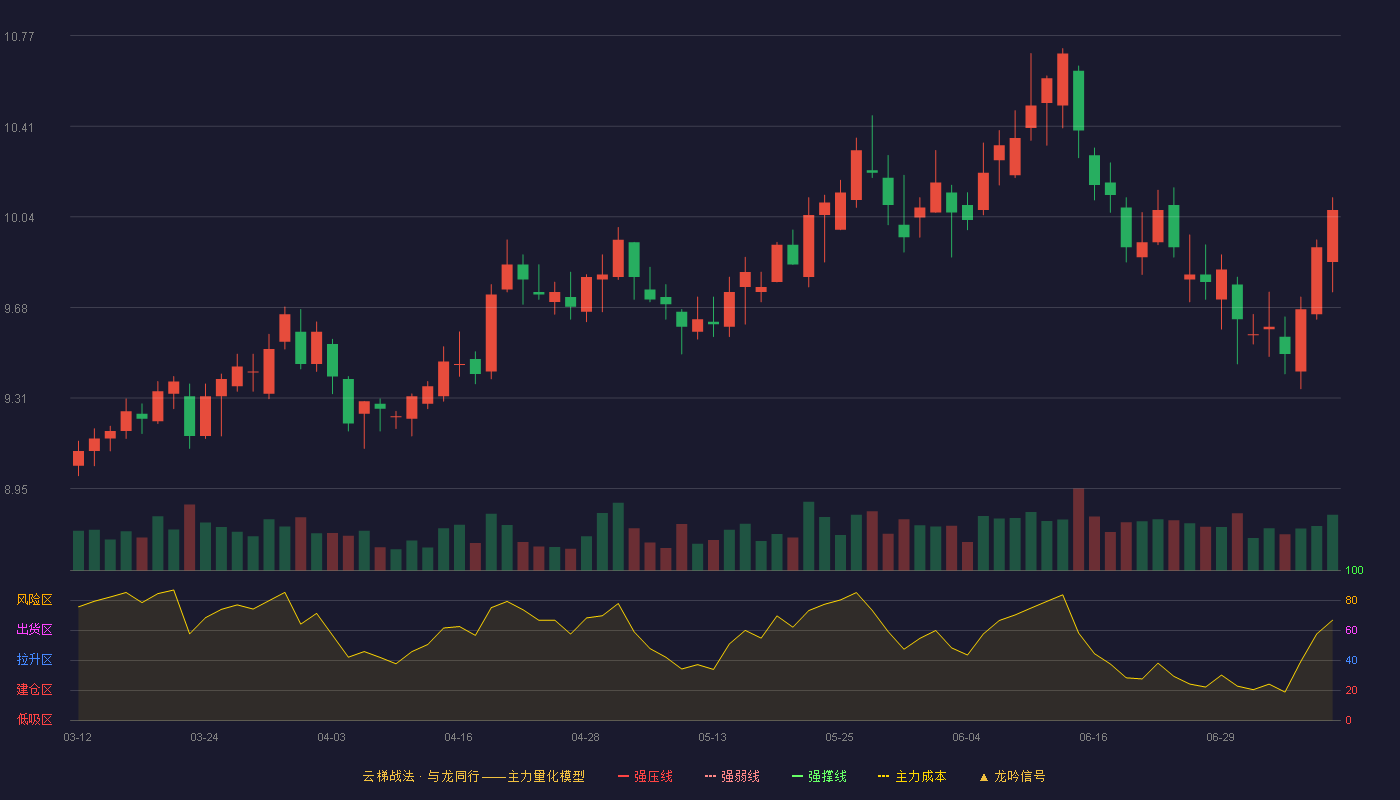This screenshot has height=800, width=1400.
Task: Click the last red candlestick on the right
Action: [x=1332, y=236]
